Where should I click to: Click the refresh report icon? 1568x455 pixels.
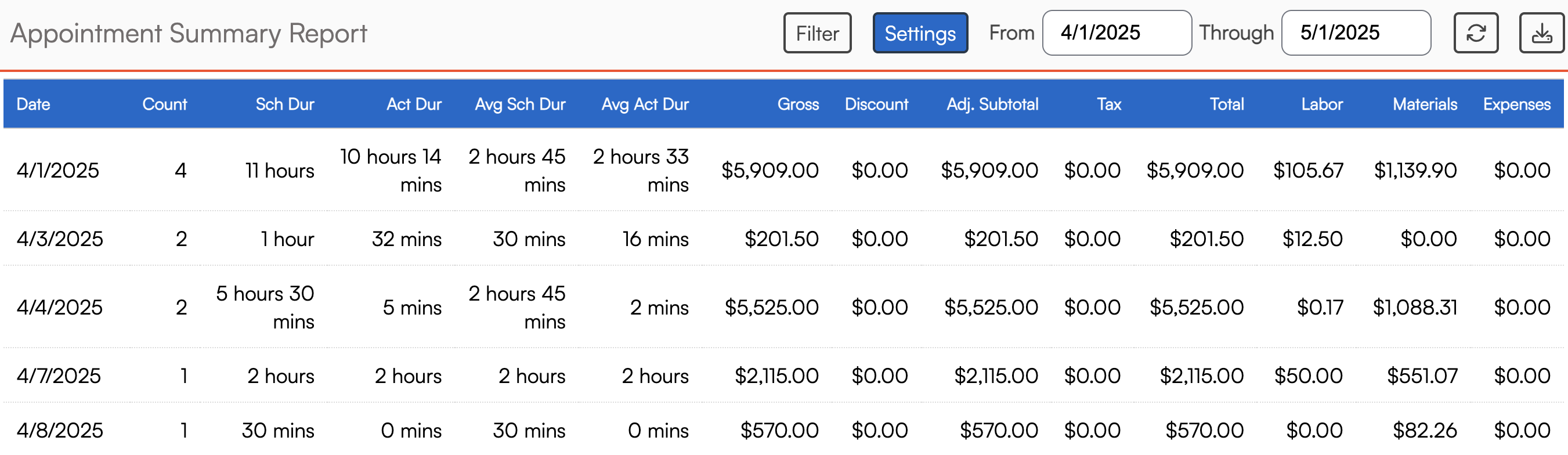[x=1476, y=33]
